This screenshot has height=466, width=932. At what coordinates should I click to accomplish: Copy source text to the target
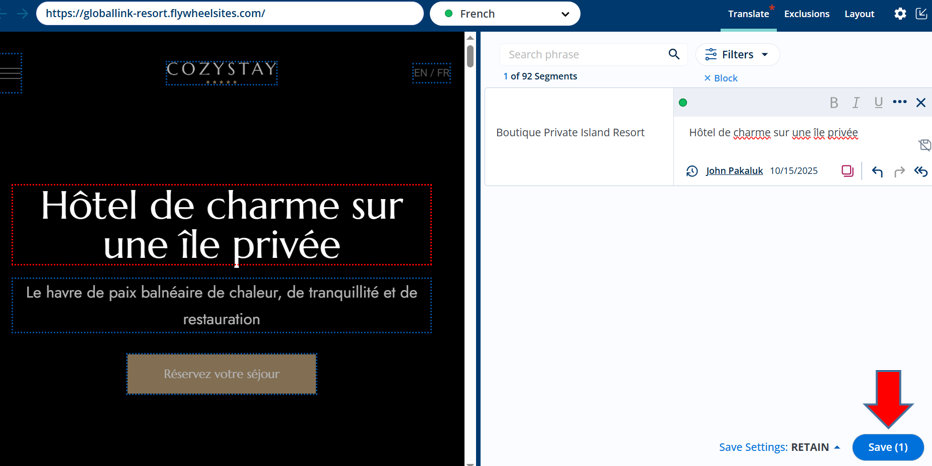pyautogui.click(x=847, y=171)
